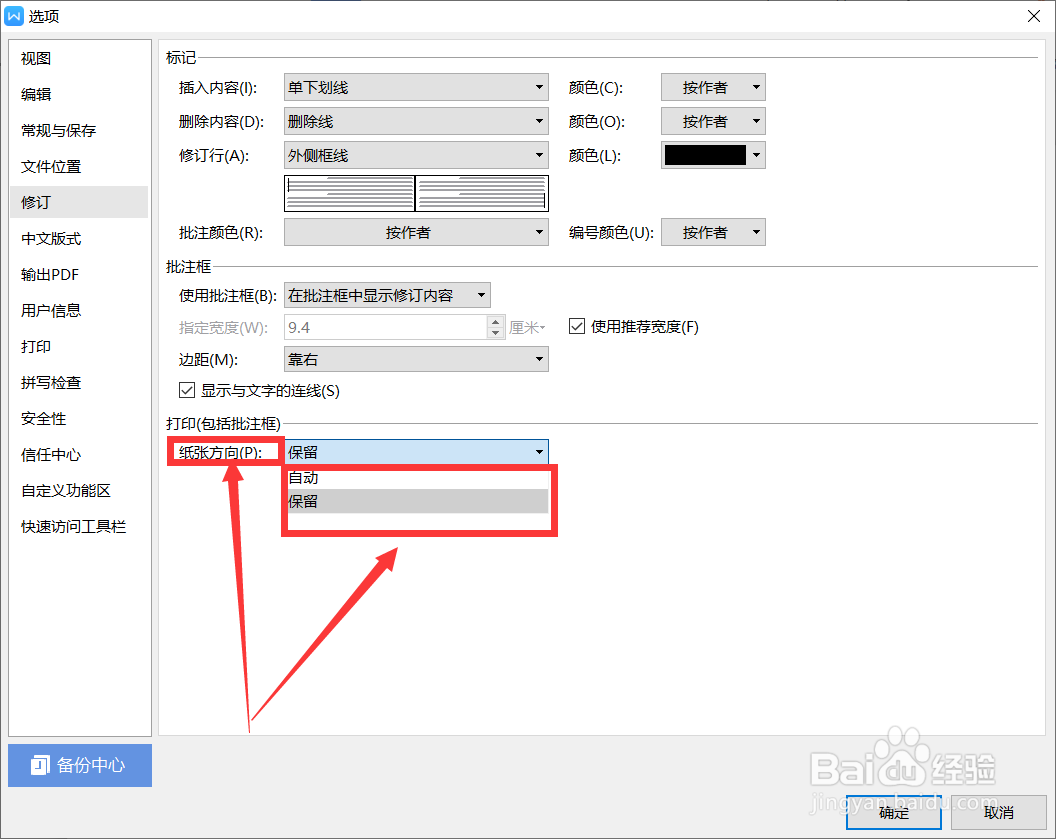Click the 确定 button

[893, 813]
